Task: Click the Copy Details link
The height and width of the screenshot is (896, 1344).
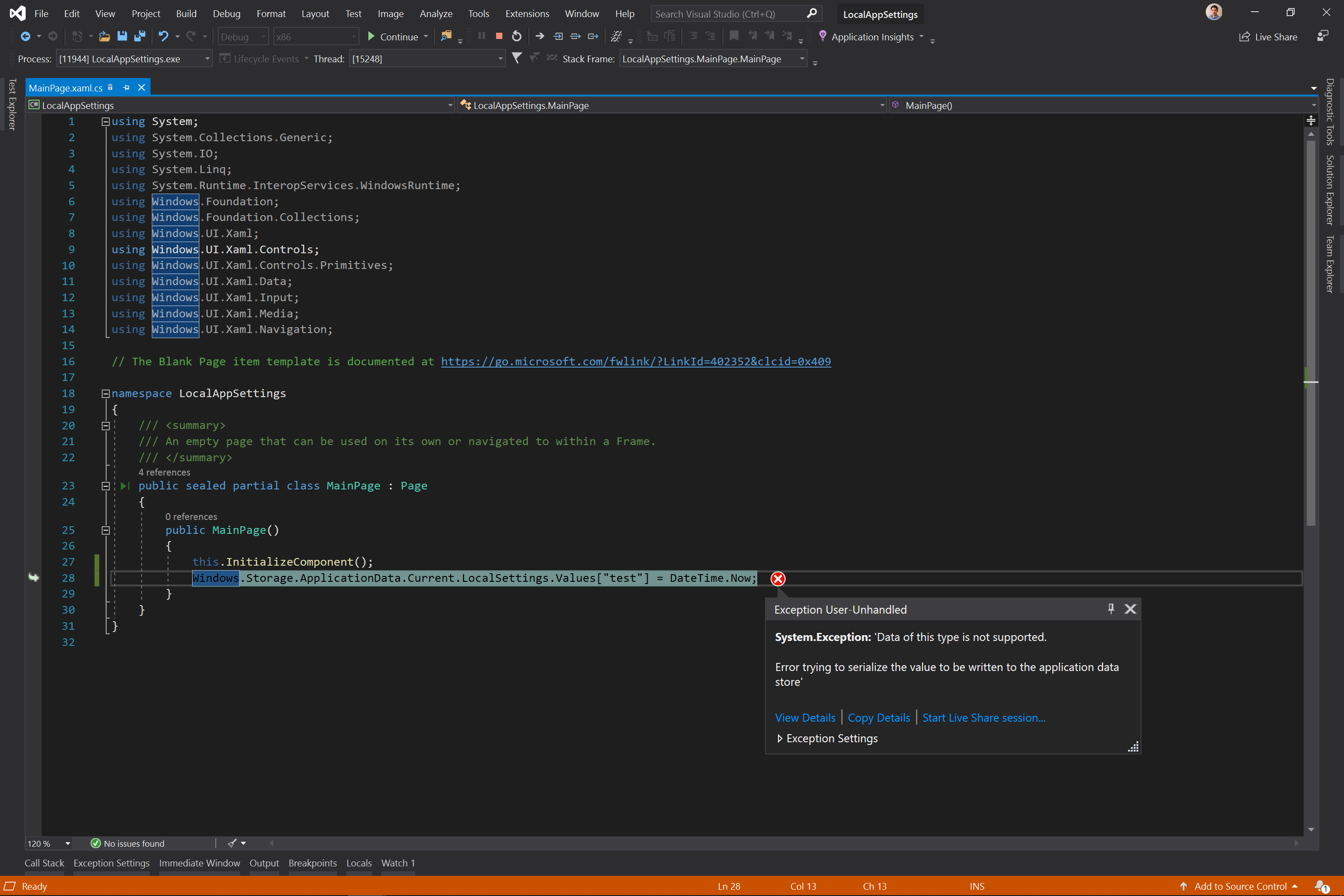Action: 878,717
